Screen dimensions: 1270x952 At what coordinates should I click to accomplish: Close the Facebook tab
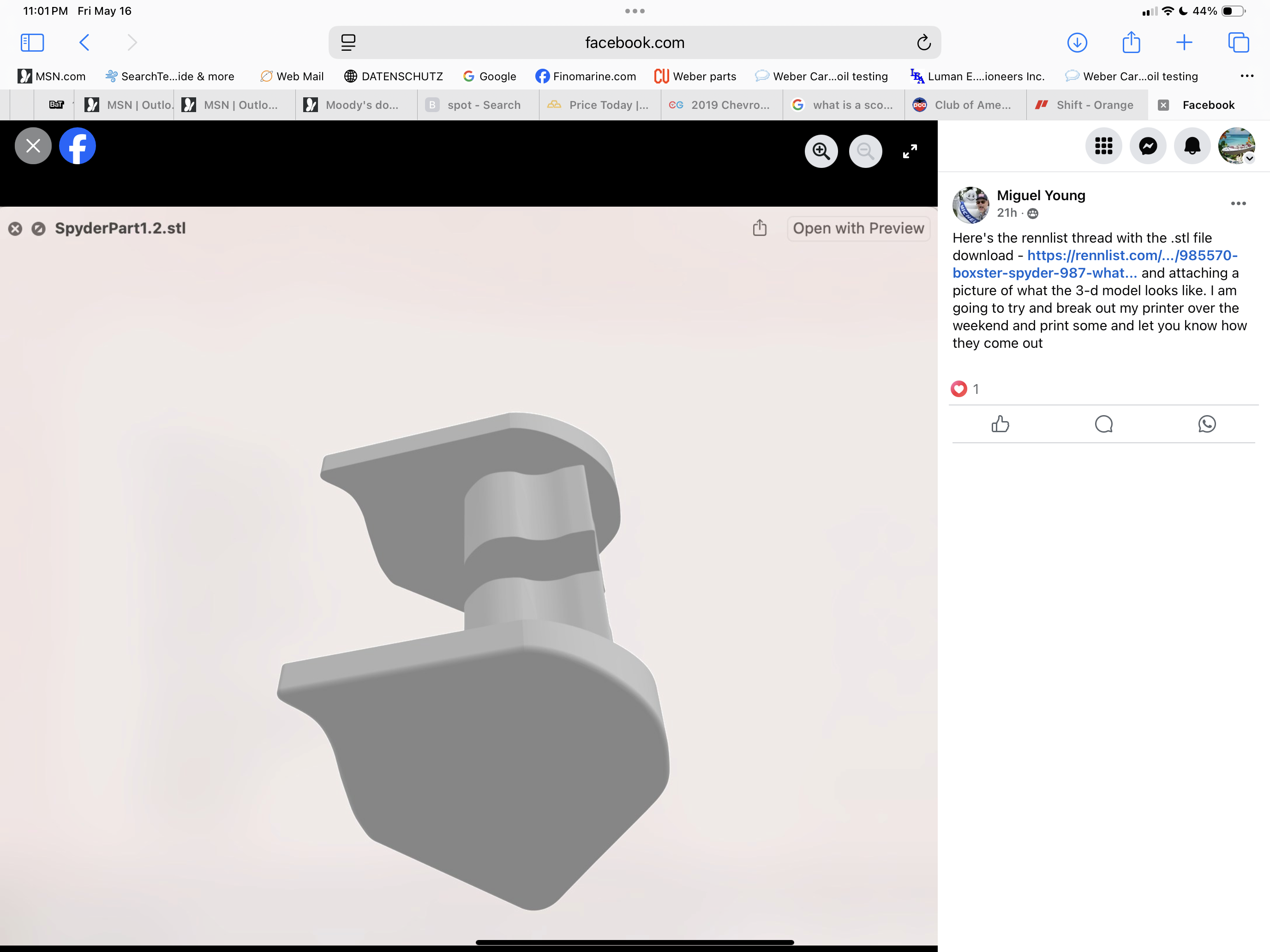[1163, 105]
